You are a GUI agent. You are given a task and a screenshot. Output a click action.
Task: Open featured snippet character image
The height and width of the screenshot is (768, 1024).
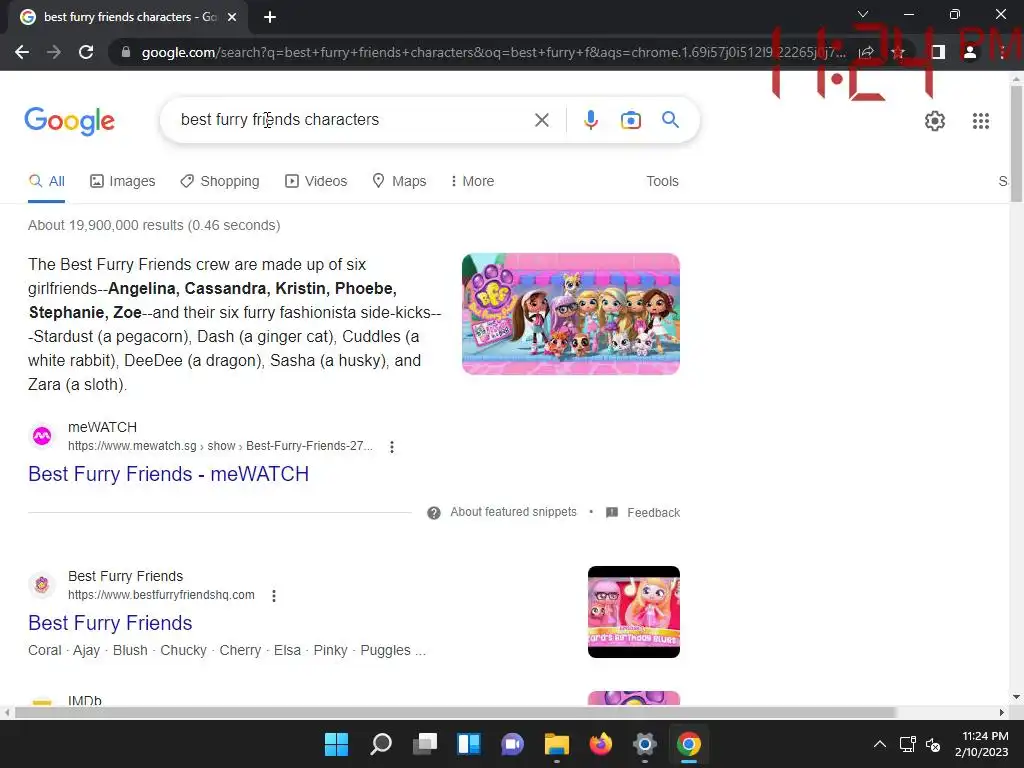click(571, 314)
